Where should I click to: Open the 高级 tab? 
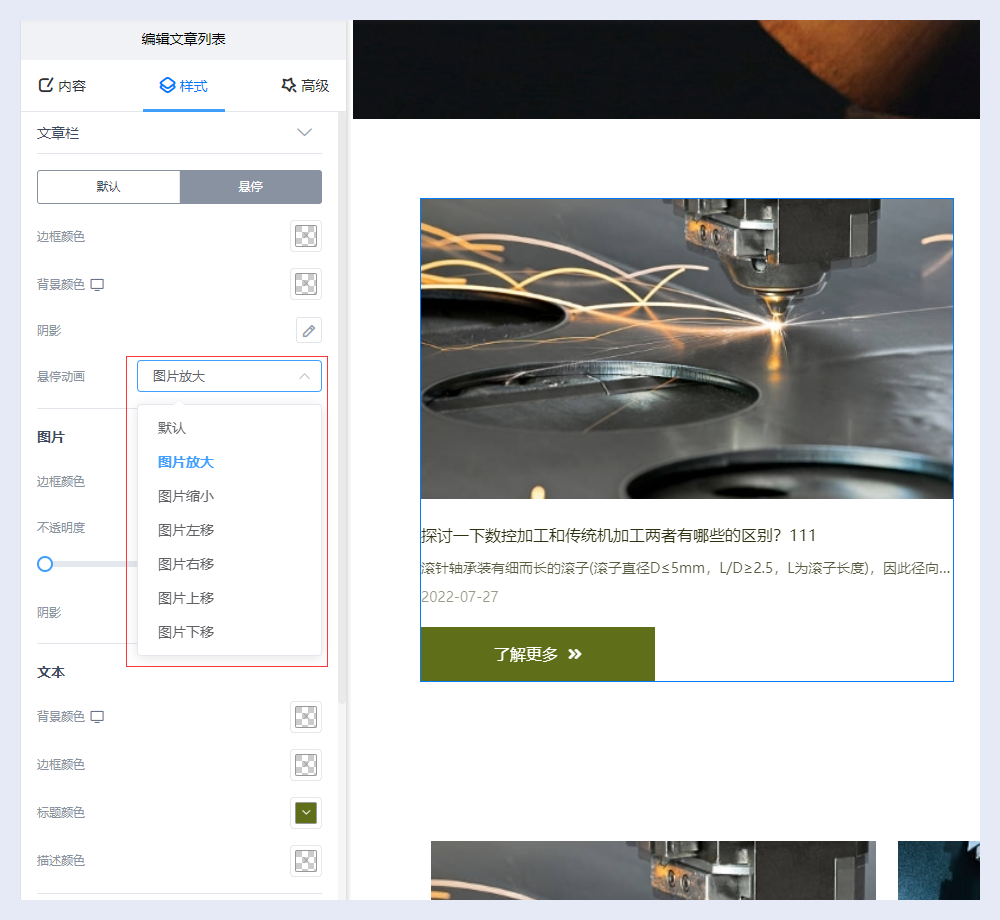pyautogui.click(x=305, y=86)
